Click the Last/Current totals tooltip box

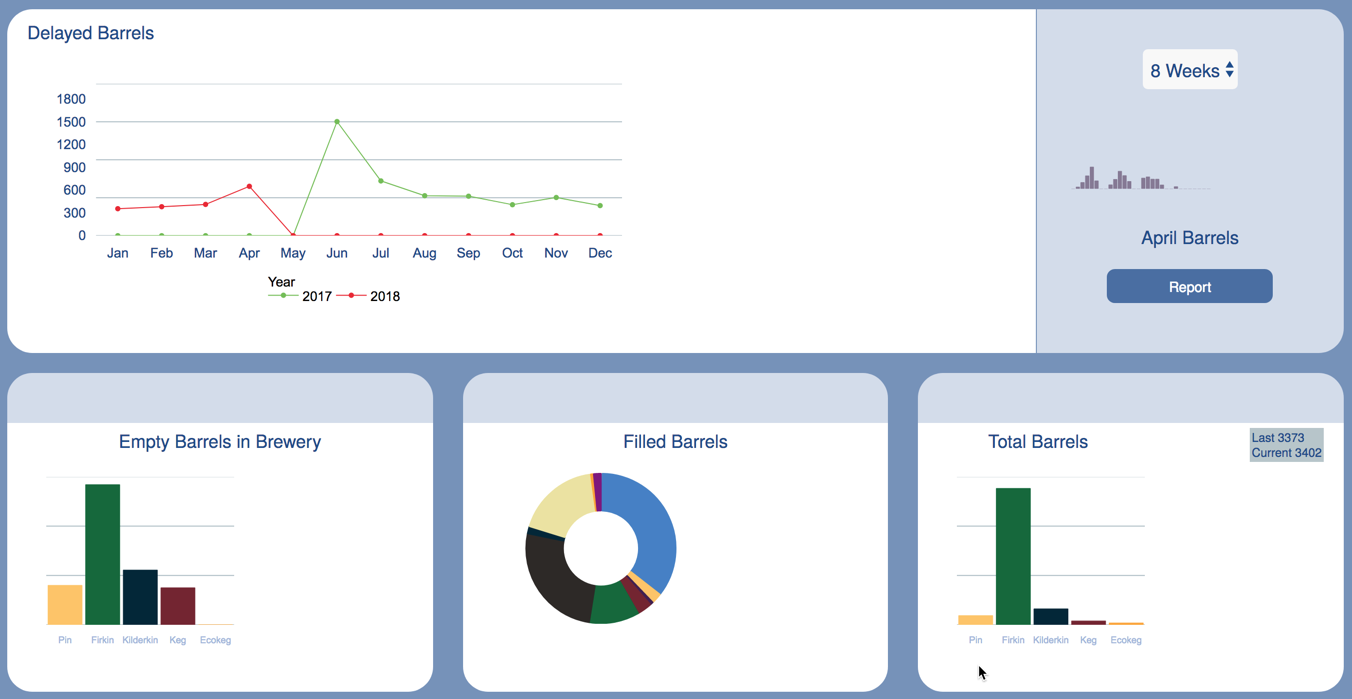click(1287, 445)
